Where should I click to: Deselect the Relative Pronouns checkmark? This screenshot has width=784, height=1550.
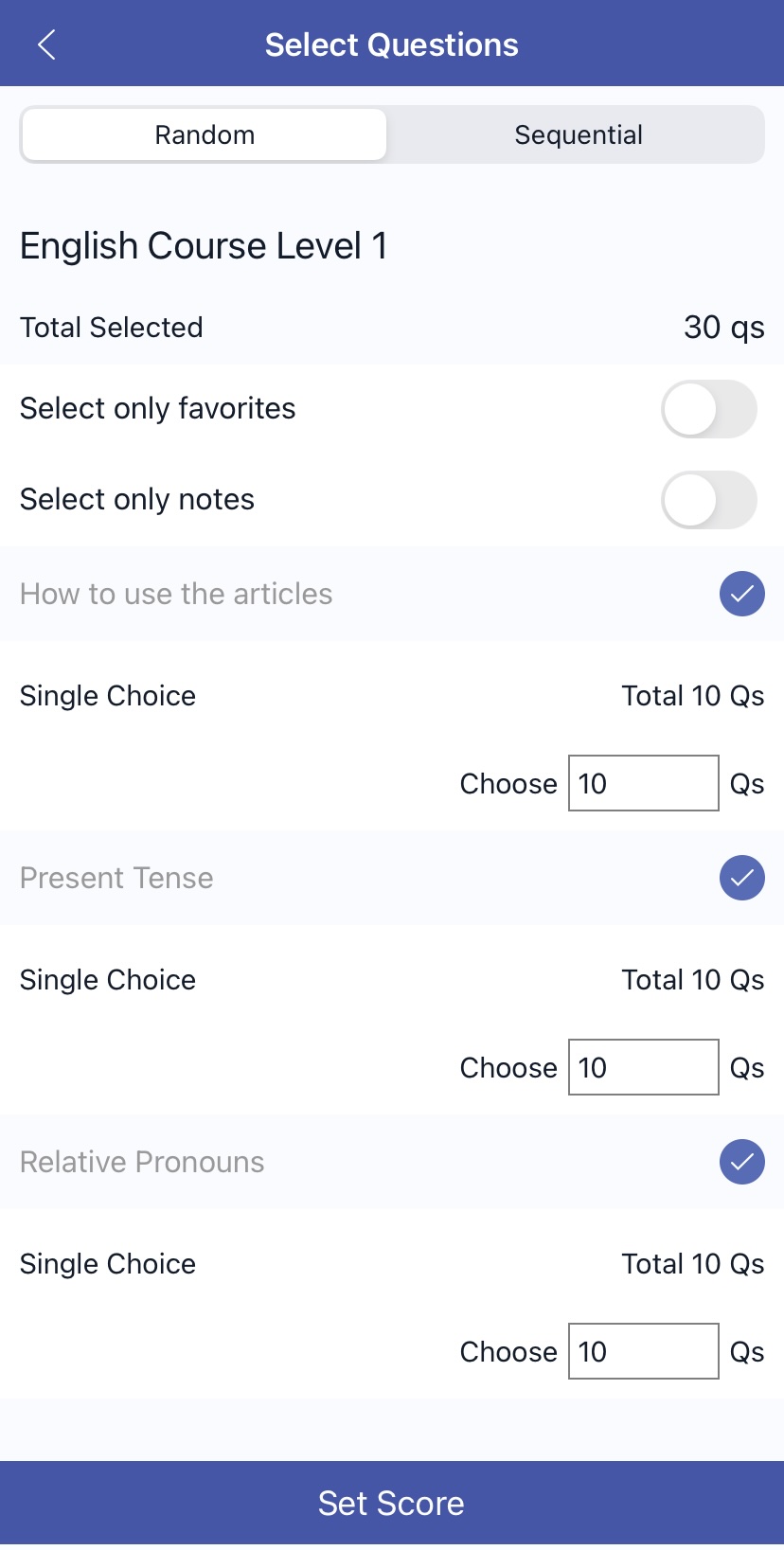741,1162
